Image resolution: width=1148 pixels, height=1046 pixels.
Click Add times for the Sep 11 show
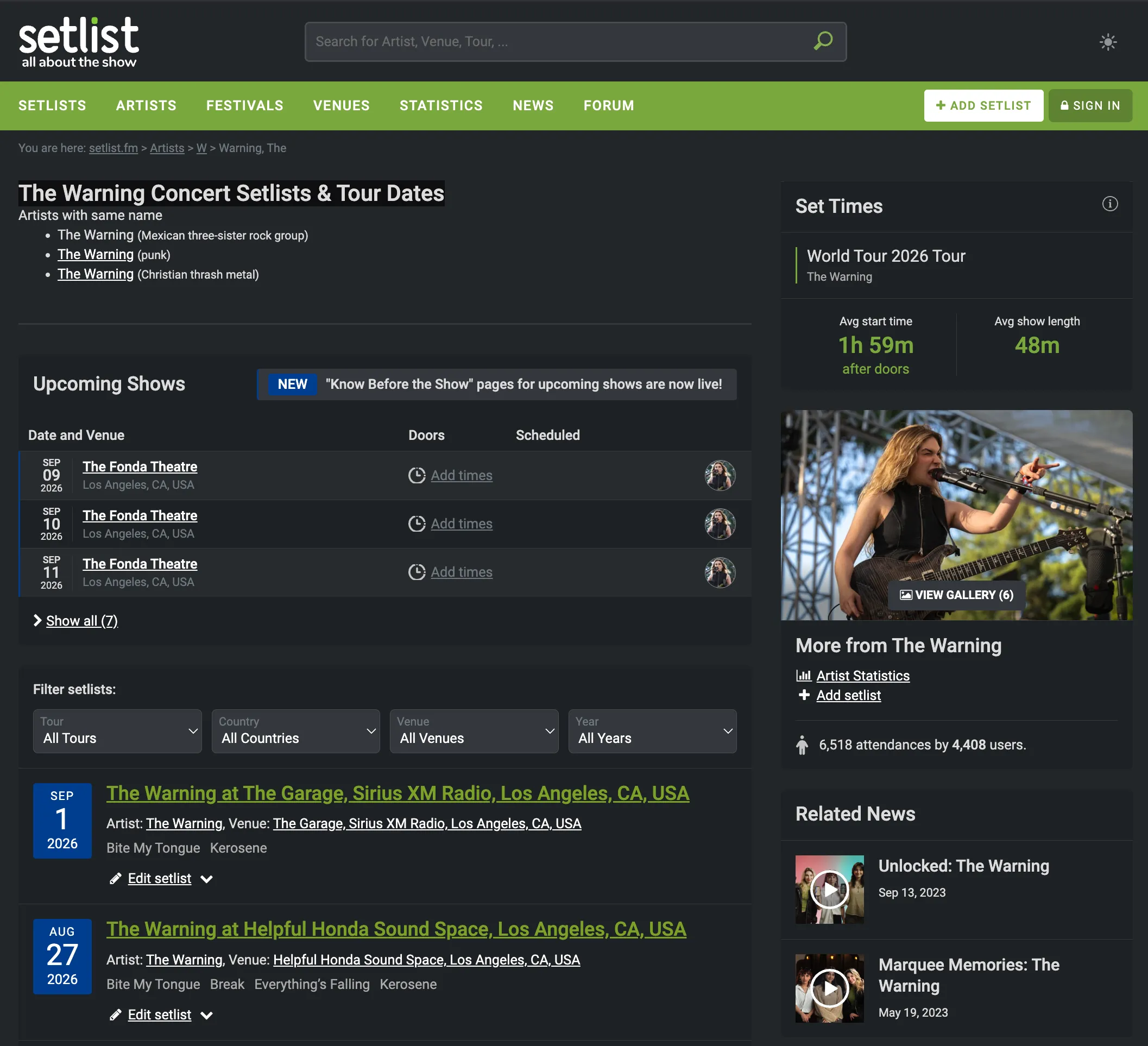tap(461, 572)
